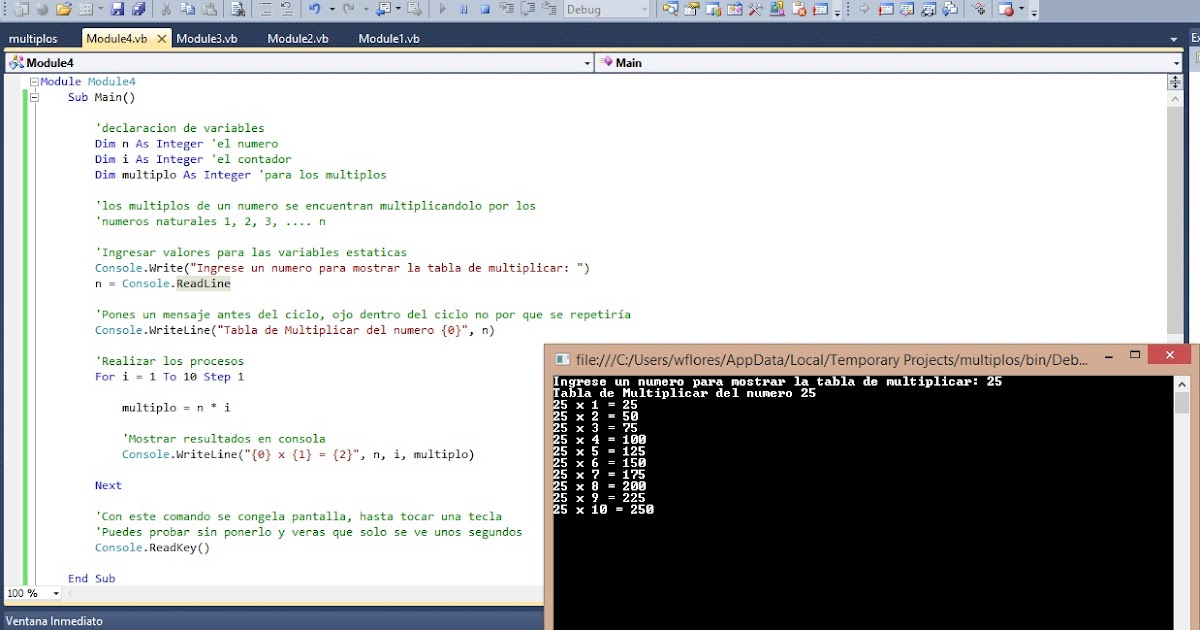This screenshot has width=1200, height=630.
Task: Open a file with the folder icon
Action: pyautogui.click(x=63, y=9)
